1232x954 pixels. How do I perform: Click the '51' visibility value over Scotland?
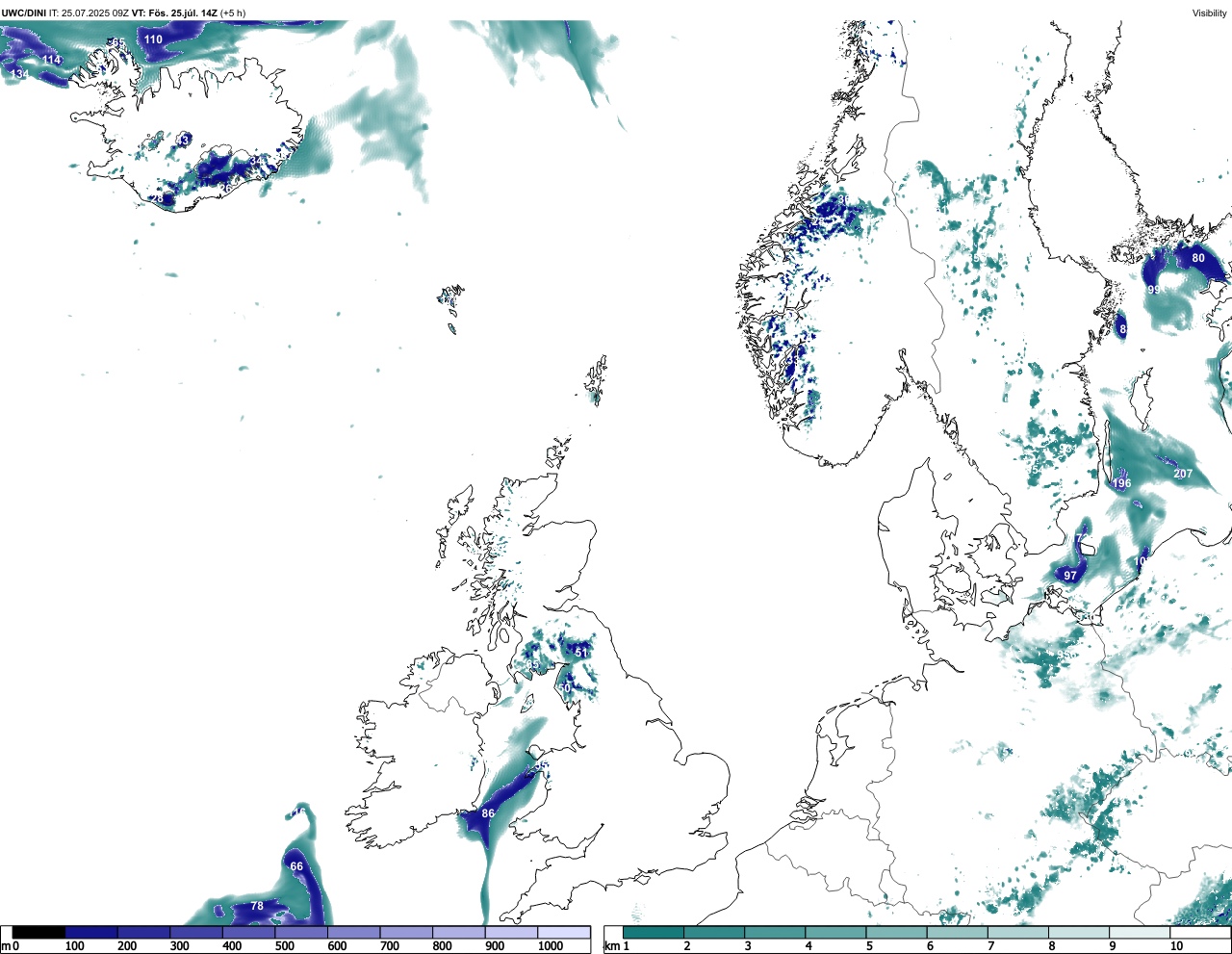click(x=581, y=653)
